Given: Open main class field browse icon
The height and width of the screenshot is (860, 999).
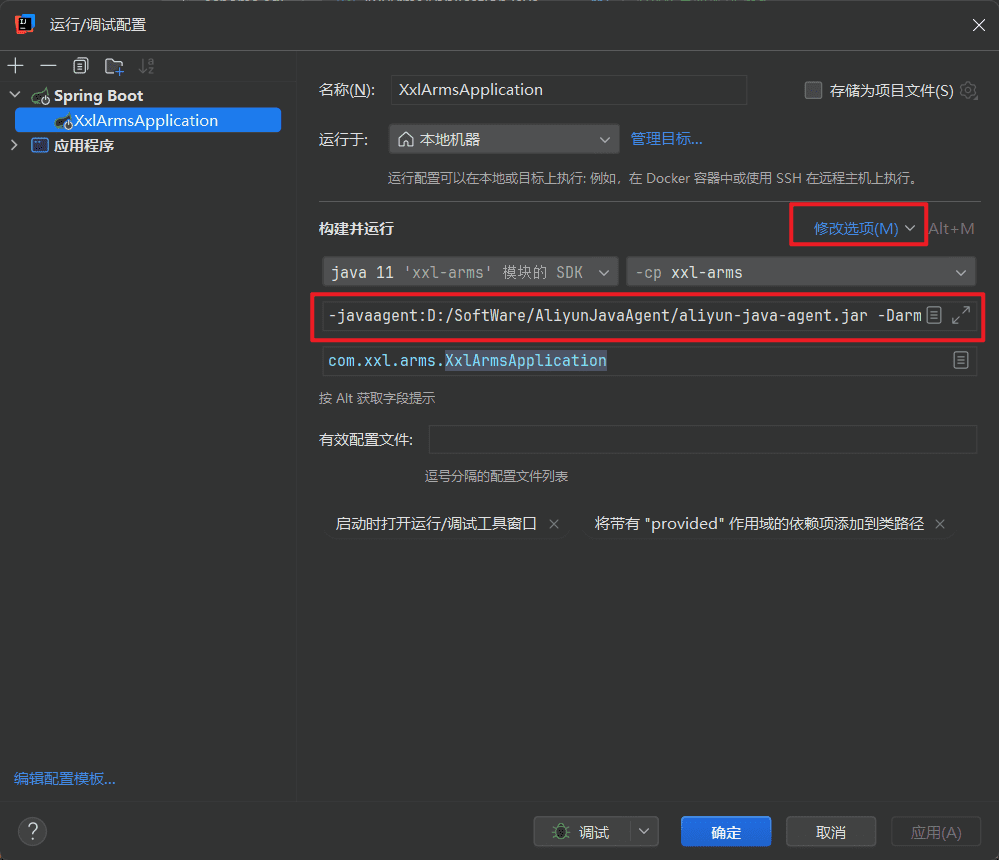Looking at the screenshot, I should click(x=961, y=360).
